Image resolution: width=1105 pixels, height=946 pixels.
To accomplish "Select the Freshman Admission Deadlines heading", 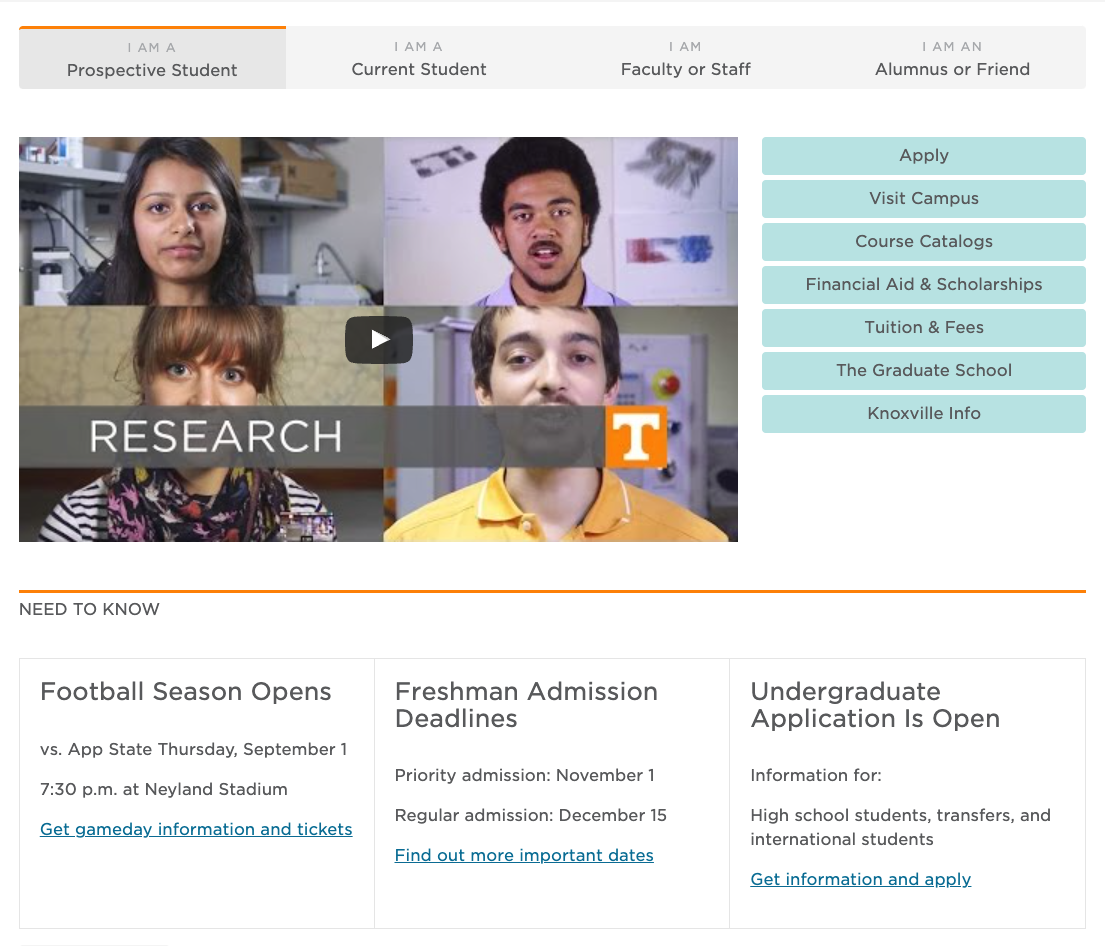I will (526, 705).
